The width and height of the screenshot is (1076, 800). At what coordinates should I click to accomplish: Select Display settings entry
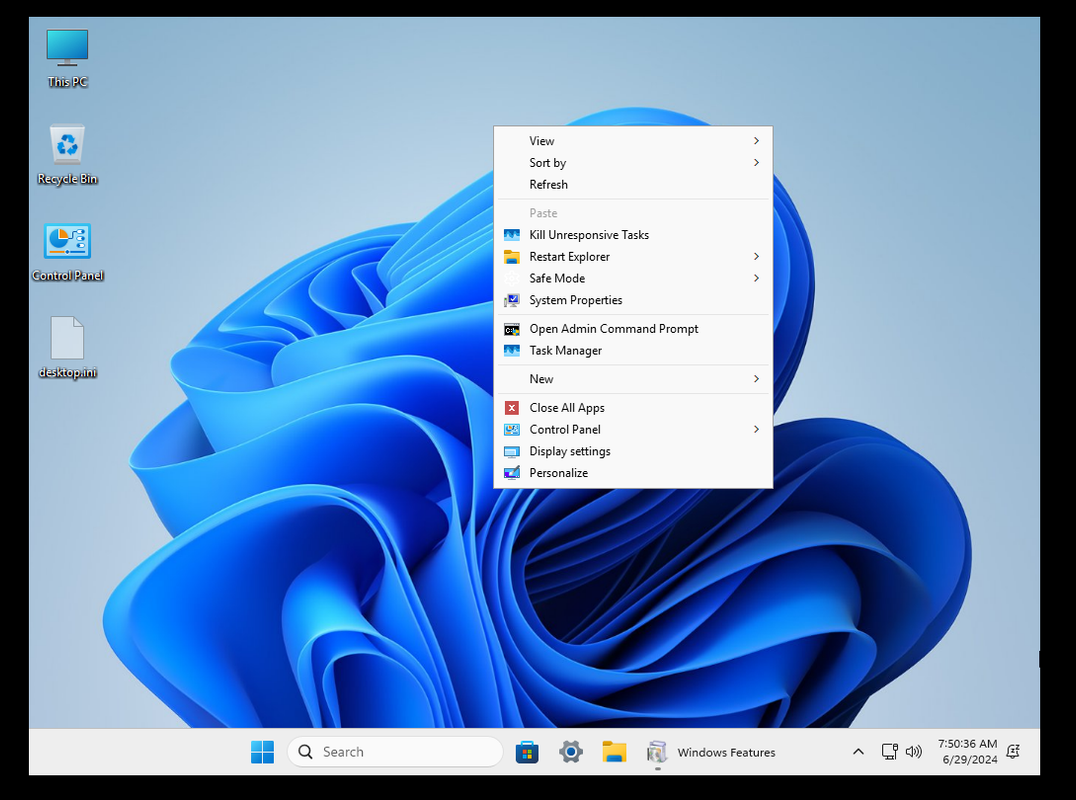coord(633,451)
